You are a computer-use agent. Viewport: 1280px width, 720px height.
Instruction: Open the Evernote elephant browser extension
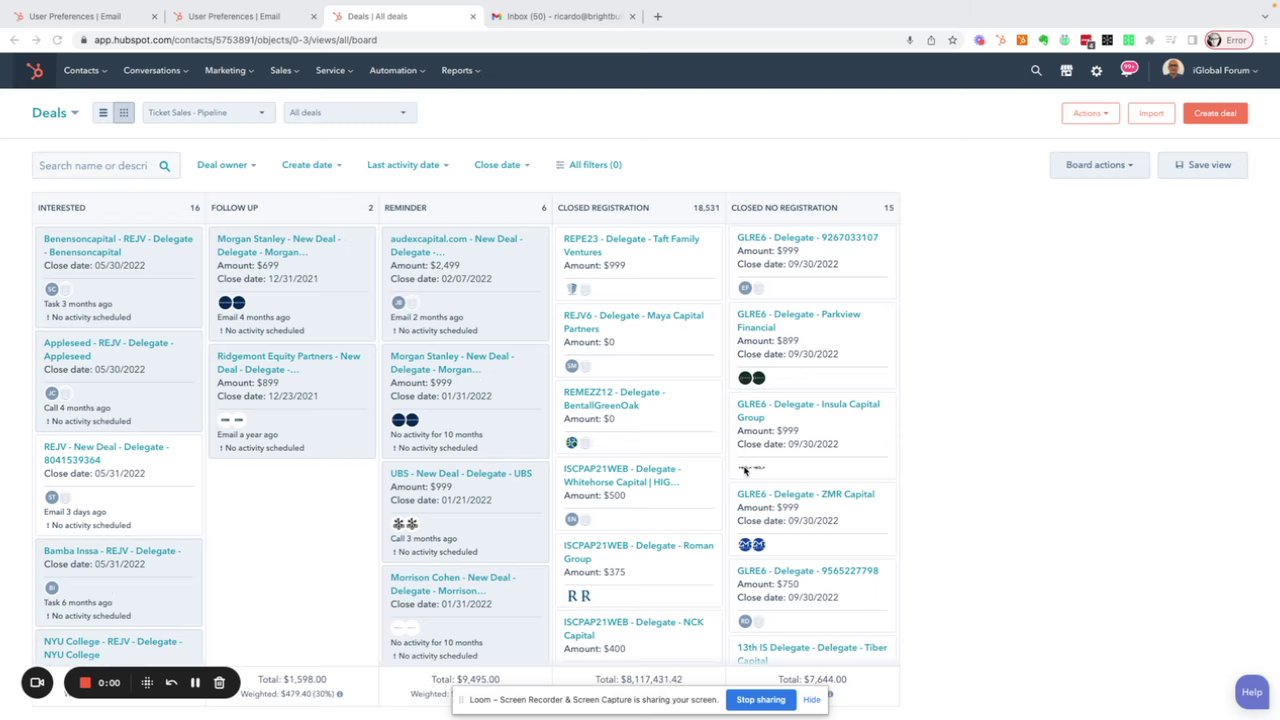pyautogui.click(x=1043, y=40)
